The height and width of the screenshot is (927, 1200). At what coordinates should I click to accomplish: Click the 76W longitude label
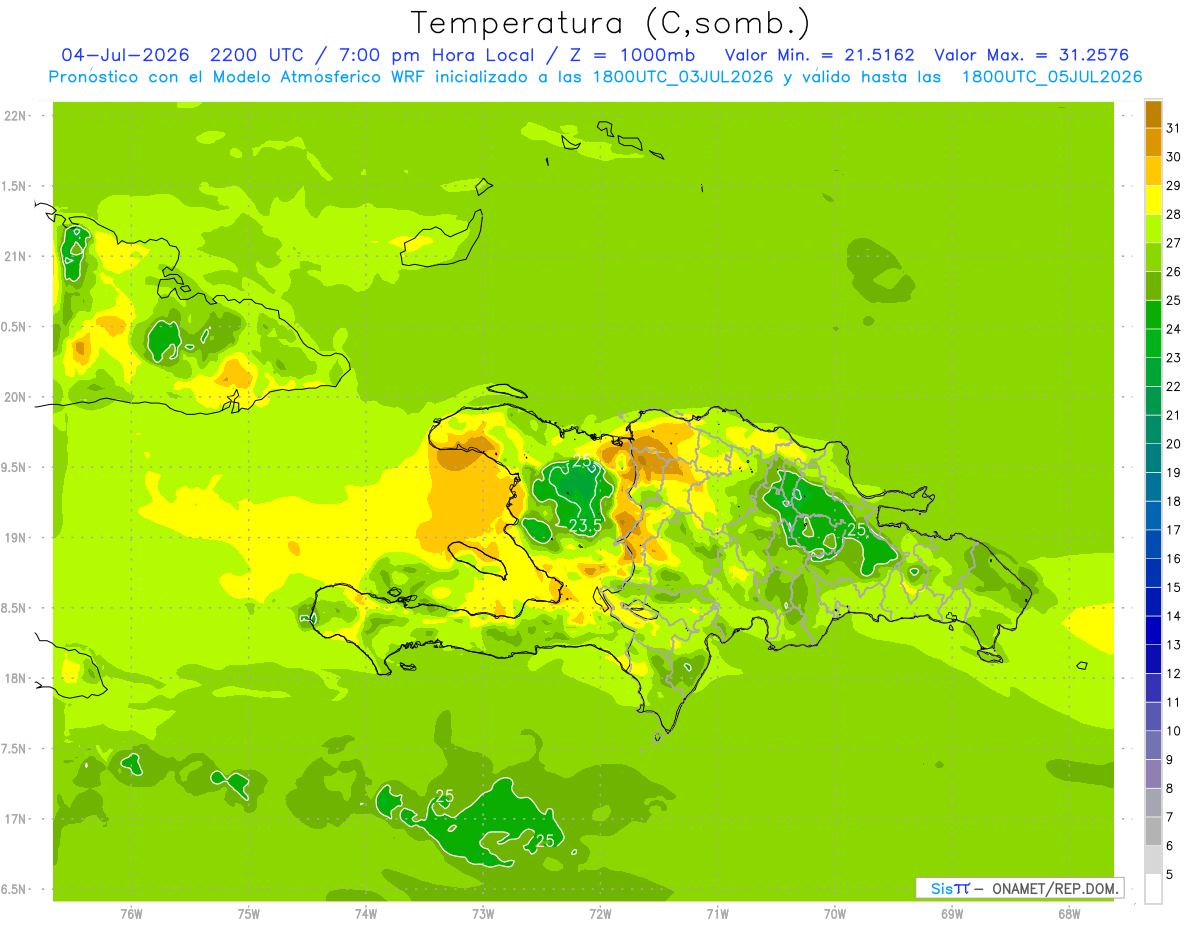[x=131, y=913]
